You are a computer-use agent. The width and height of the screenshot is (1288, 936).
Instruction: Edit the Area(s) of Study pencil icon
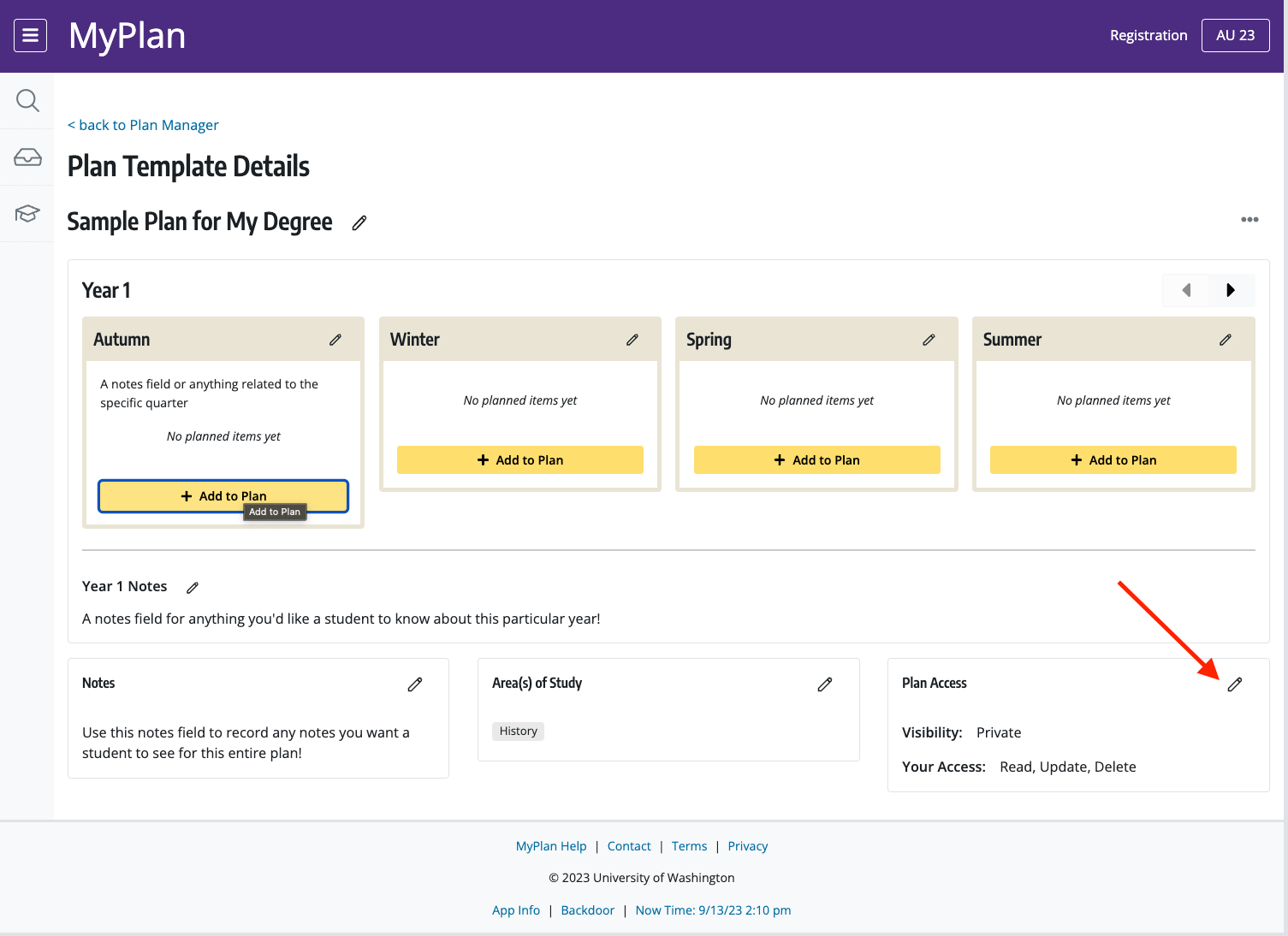pyautogui.click(x=825, y=684)
